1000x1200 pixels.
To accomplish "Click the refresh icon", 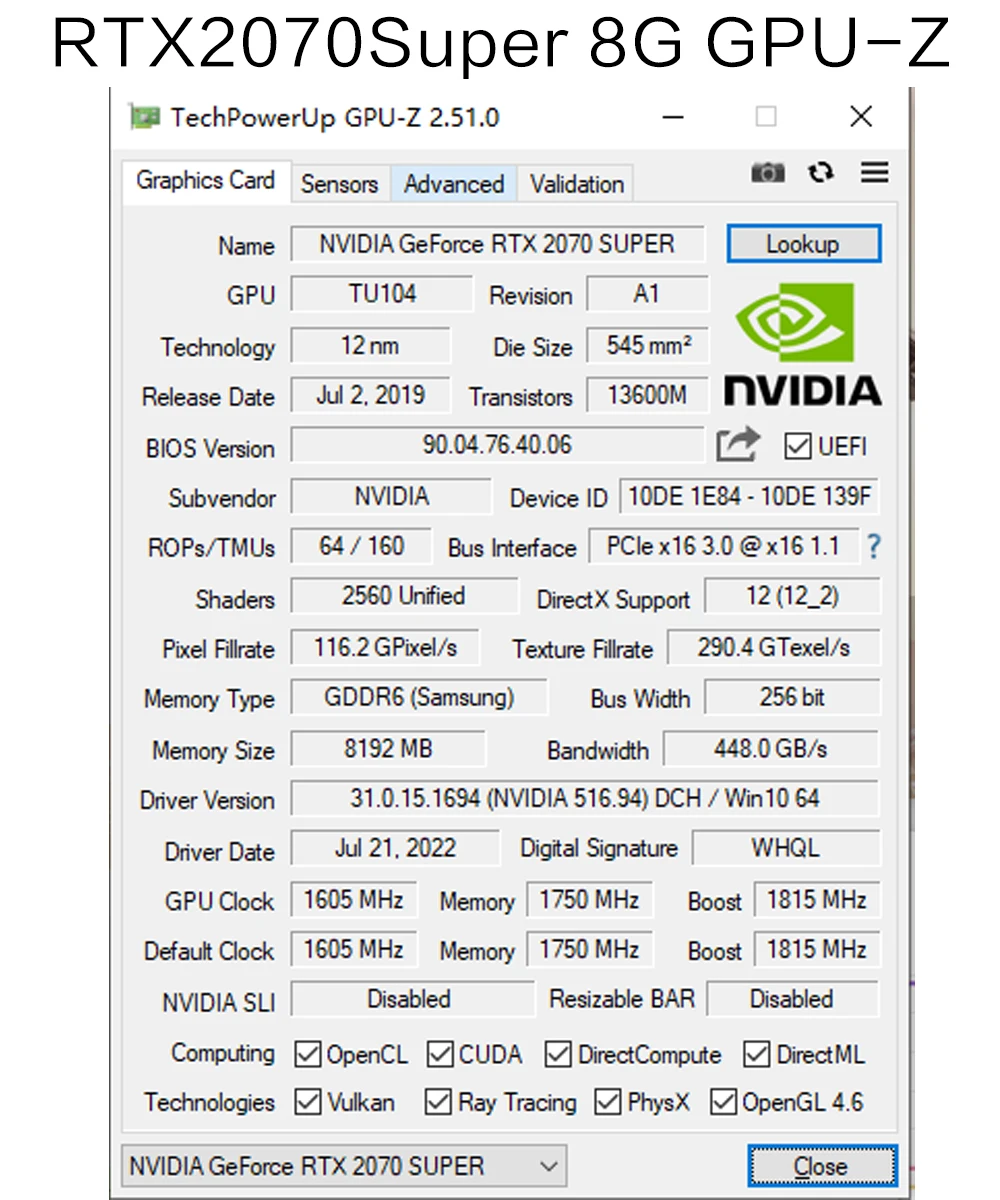I will 821,173.
